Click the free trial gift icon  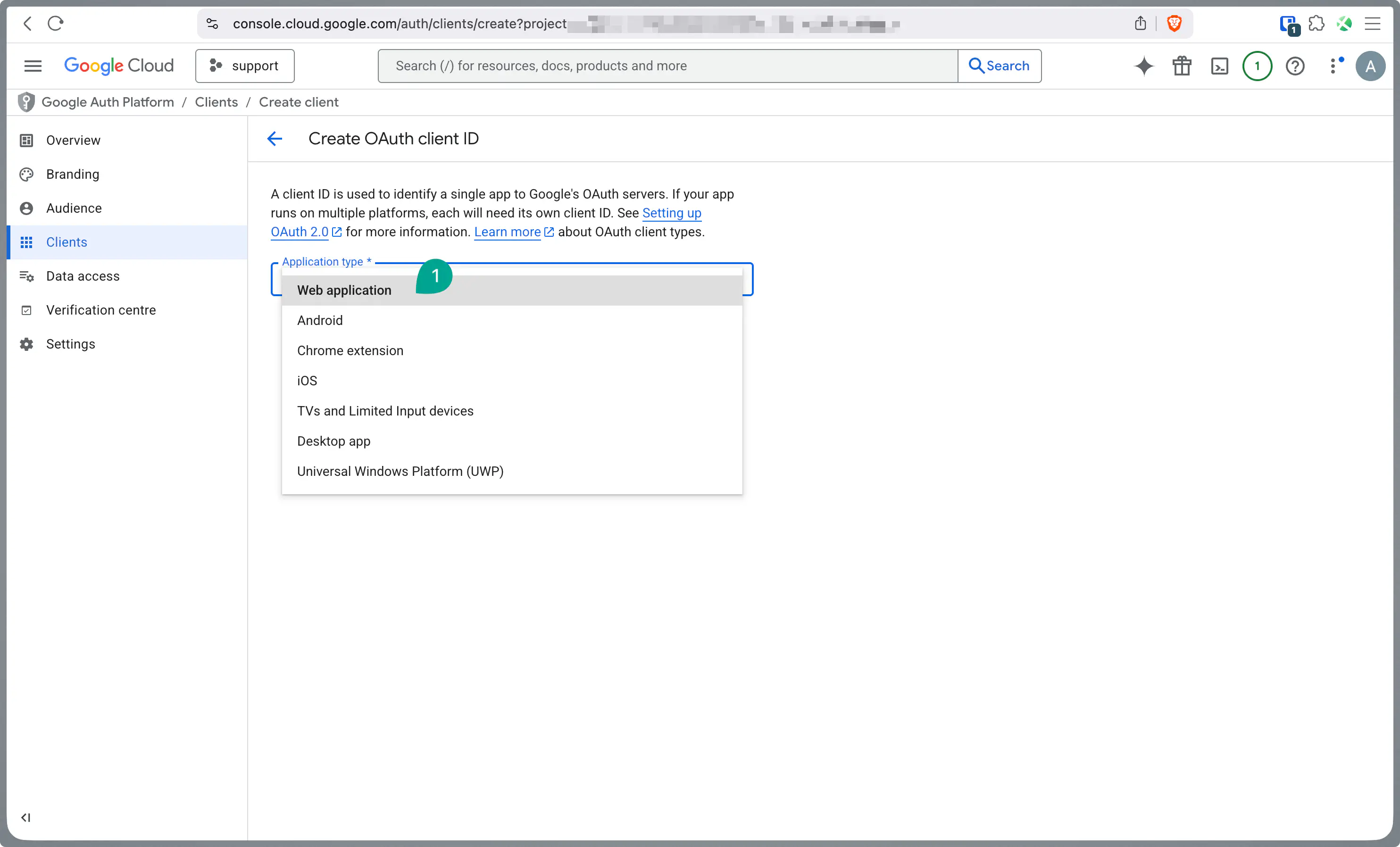[x=1182, y=66]
